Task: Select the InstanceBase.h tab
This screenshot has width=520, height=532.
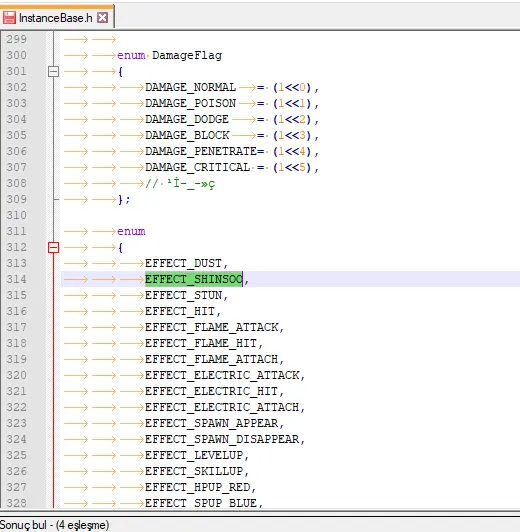Action: click(57, 17)
